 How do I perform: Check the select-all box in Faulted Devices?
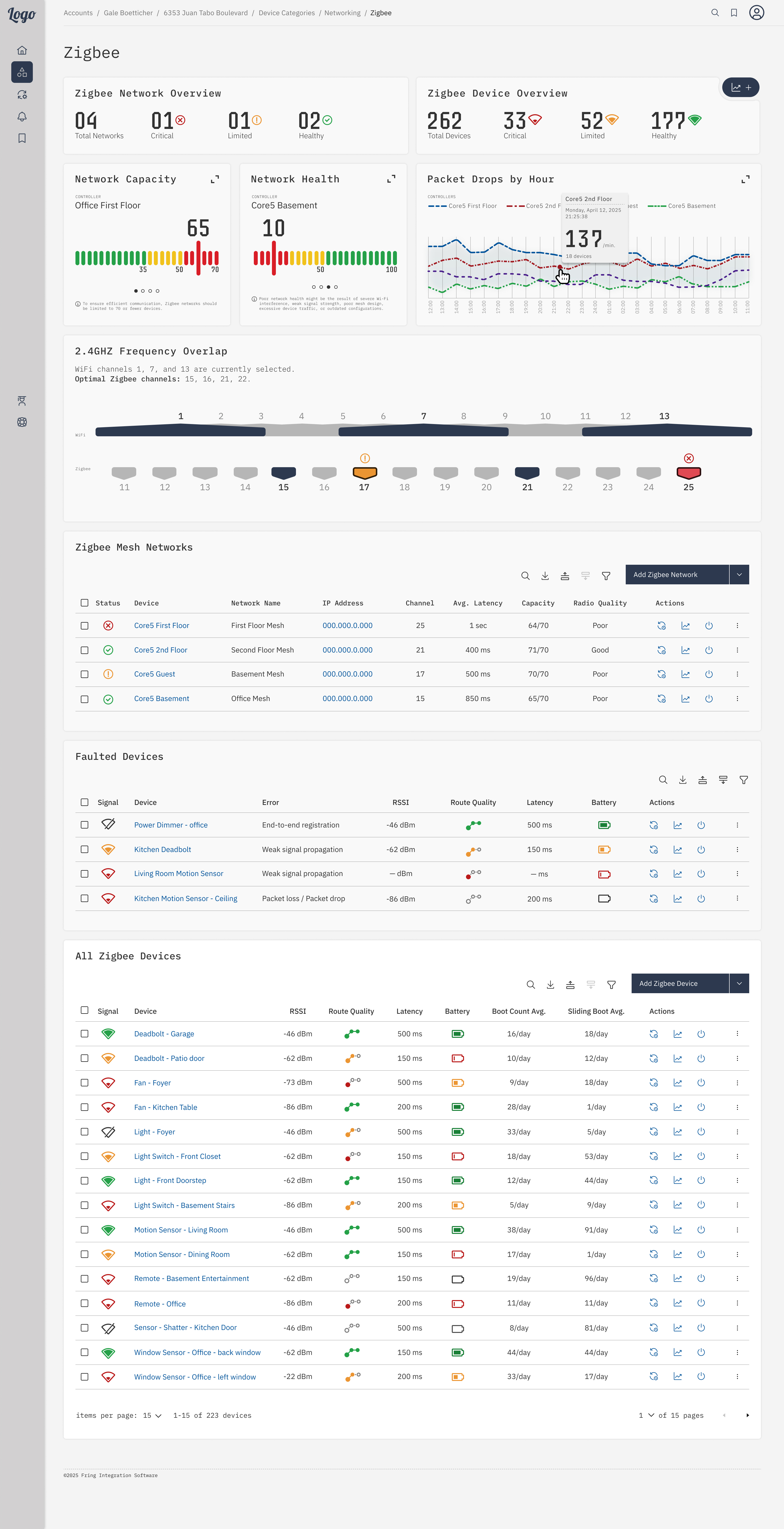pos(84,802)
